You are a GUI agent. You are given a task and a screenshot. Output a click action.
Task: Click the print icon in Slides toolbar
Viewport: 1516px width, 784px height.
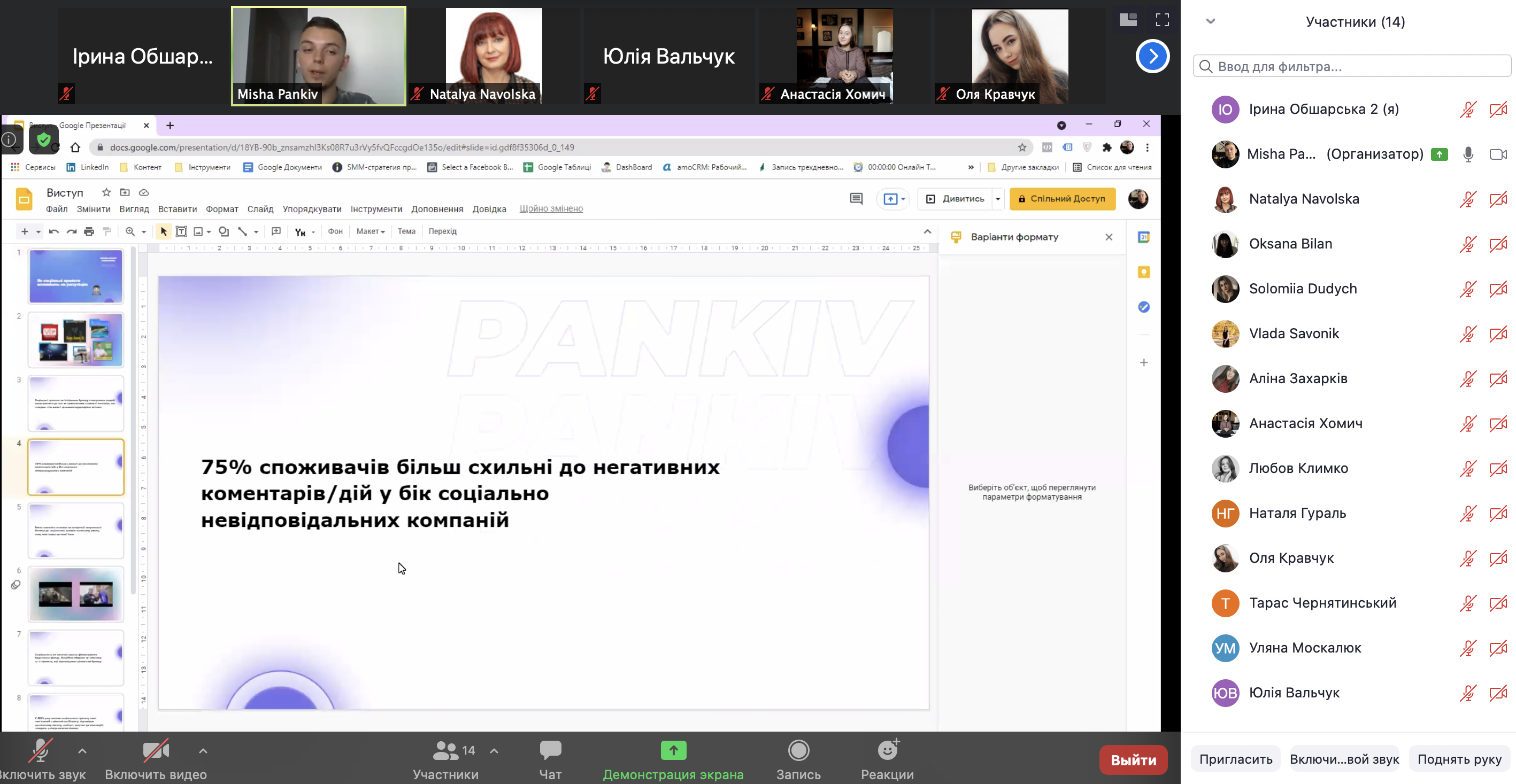(89, 232)
